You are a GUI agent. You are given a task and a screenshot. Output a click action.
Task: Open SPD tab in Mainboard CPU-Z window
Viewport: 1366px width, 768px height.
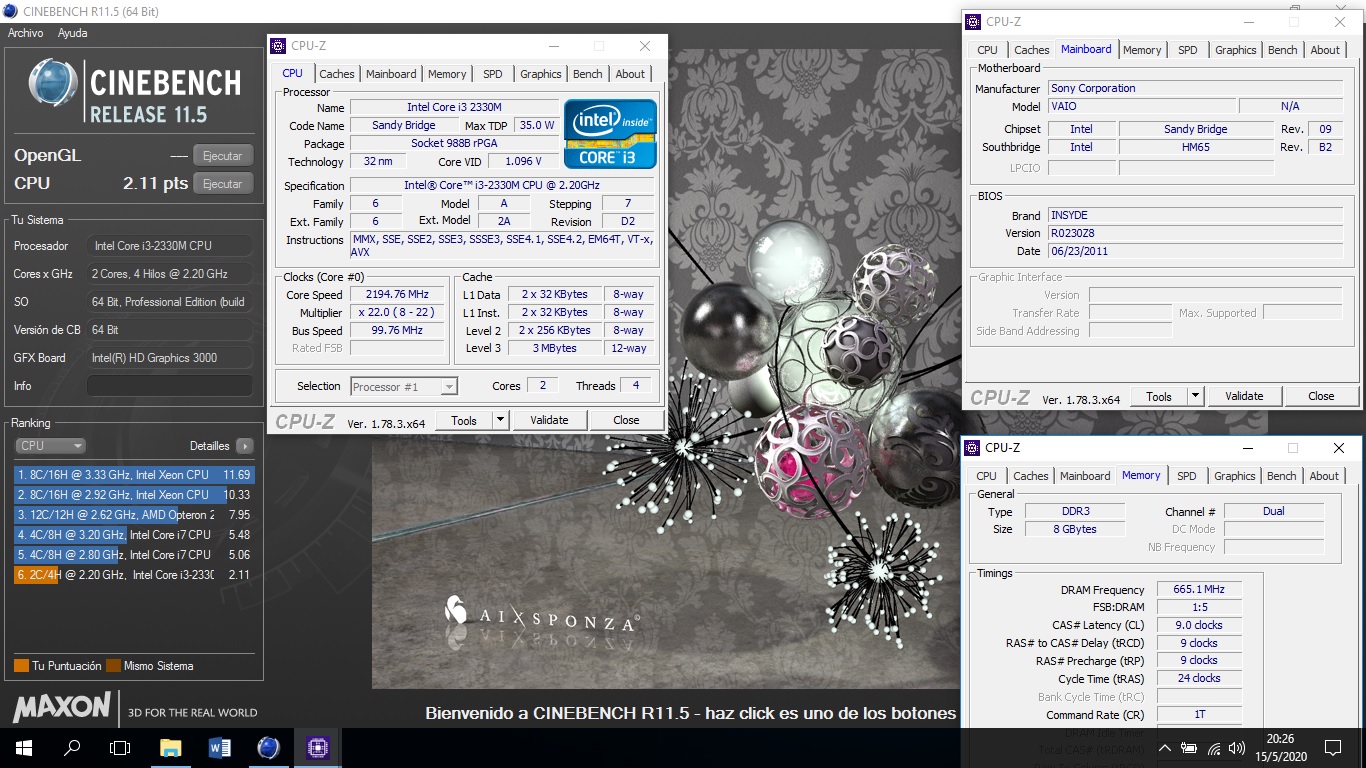point(1188,50)
